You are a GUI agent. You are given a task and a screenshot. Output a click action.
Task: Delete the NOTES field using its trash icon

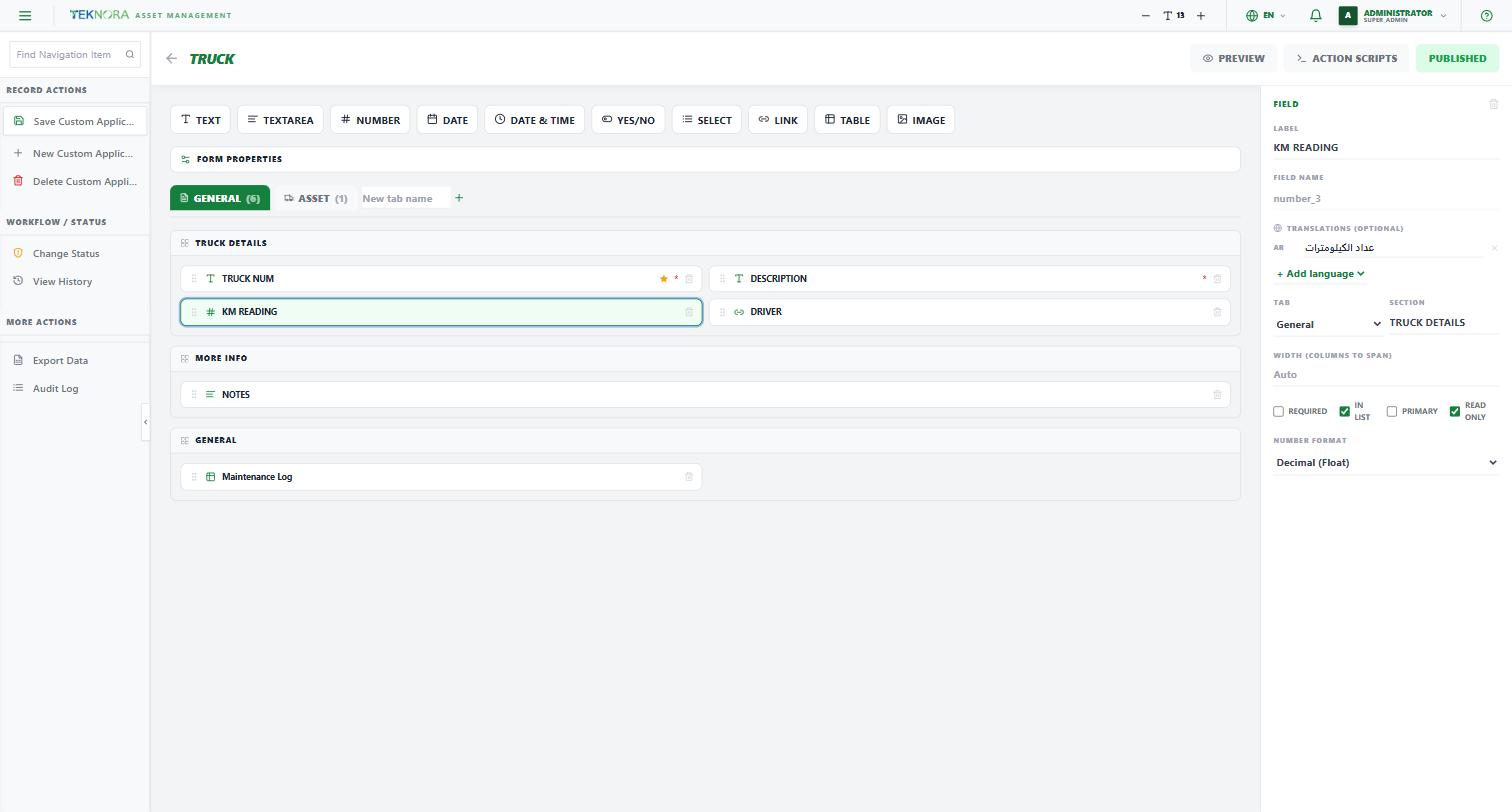click(x=1217, y=394)
